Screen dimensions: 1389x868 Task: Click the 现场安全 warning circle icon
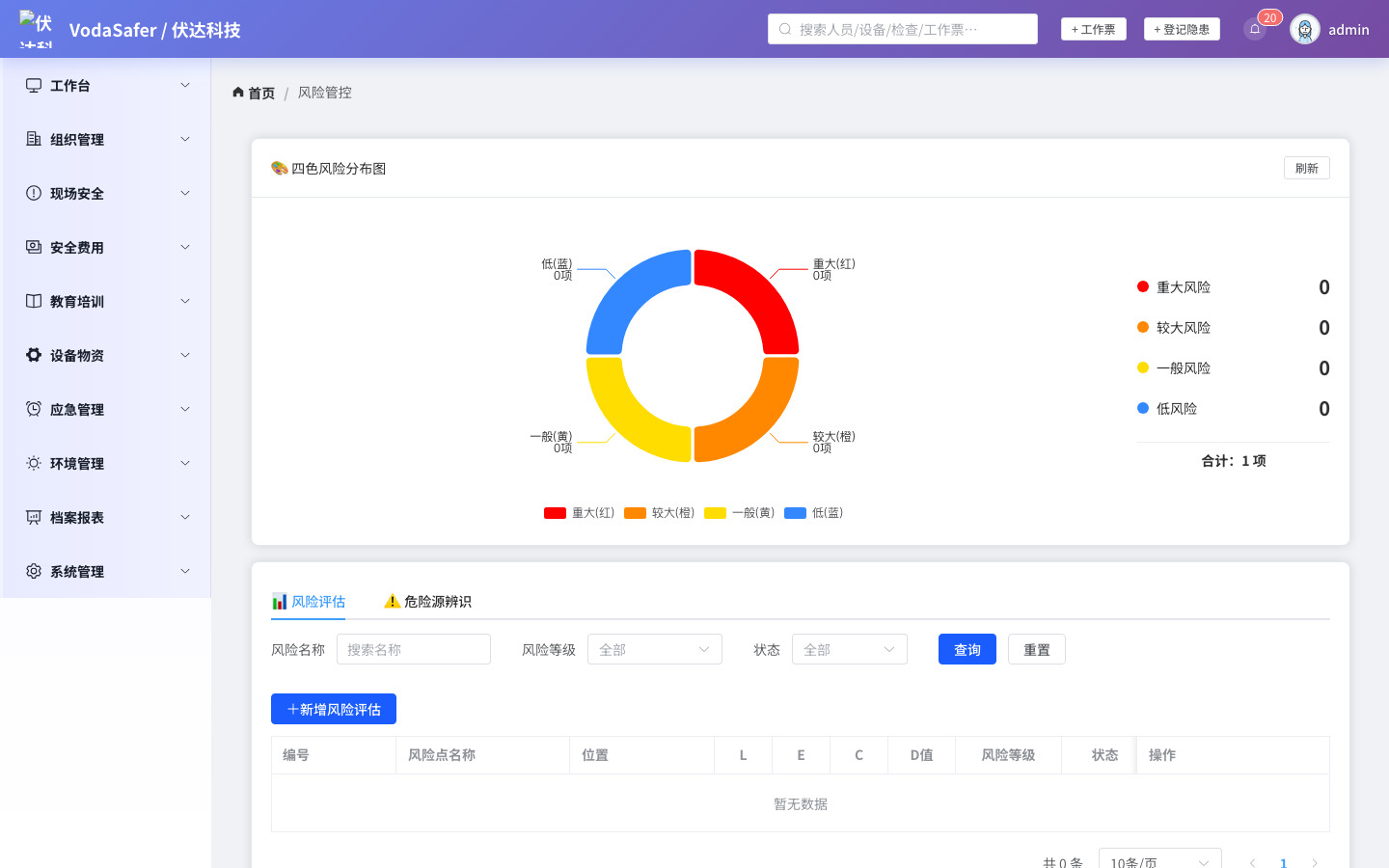pos(34,193)
